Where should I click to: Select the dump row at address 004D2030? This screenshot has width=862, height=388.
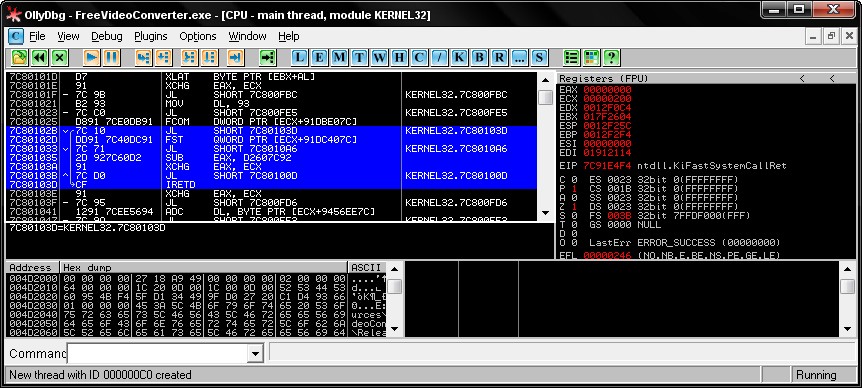pos(196,305)
